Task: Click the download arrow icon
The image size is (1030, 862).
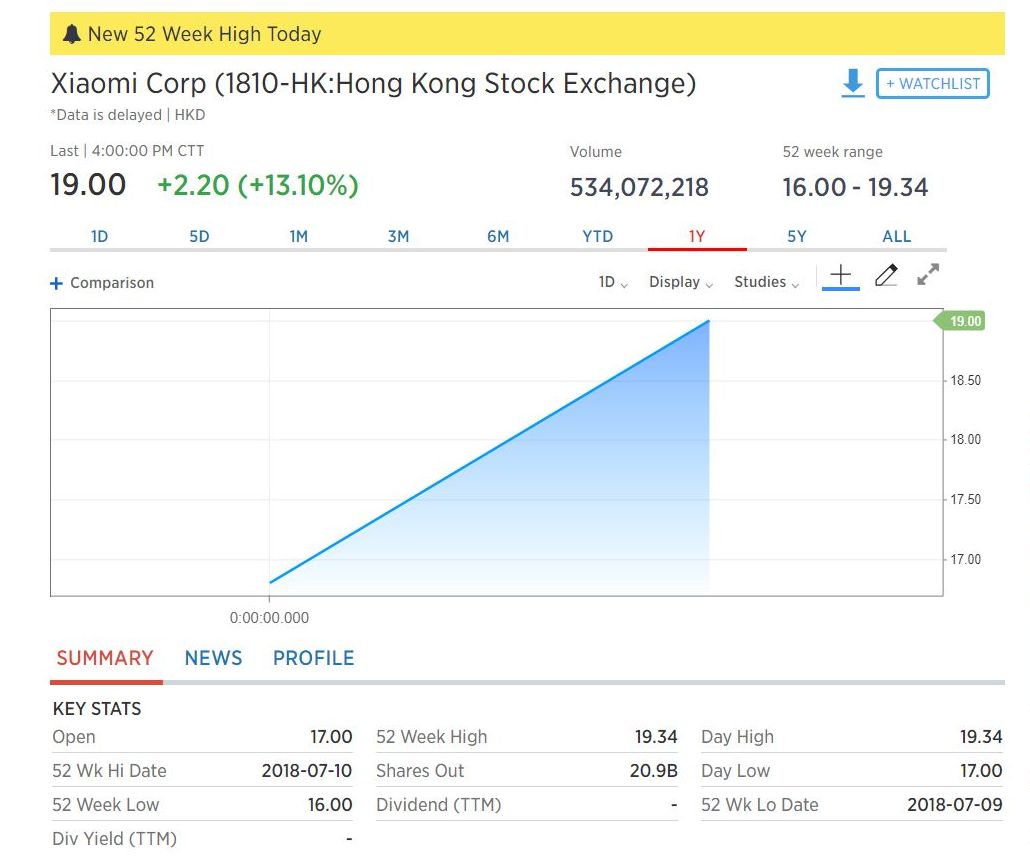Action: point(852,84)
